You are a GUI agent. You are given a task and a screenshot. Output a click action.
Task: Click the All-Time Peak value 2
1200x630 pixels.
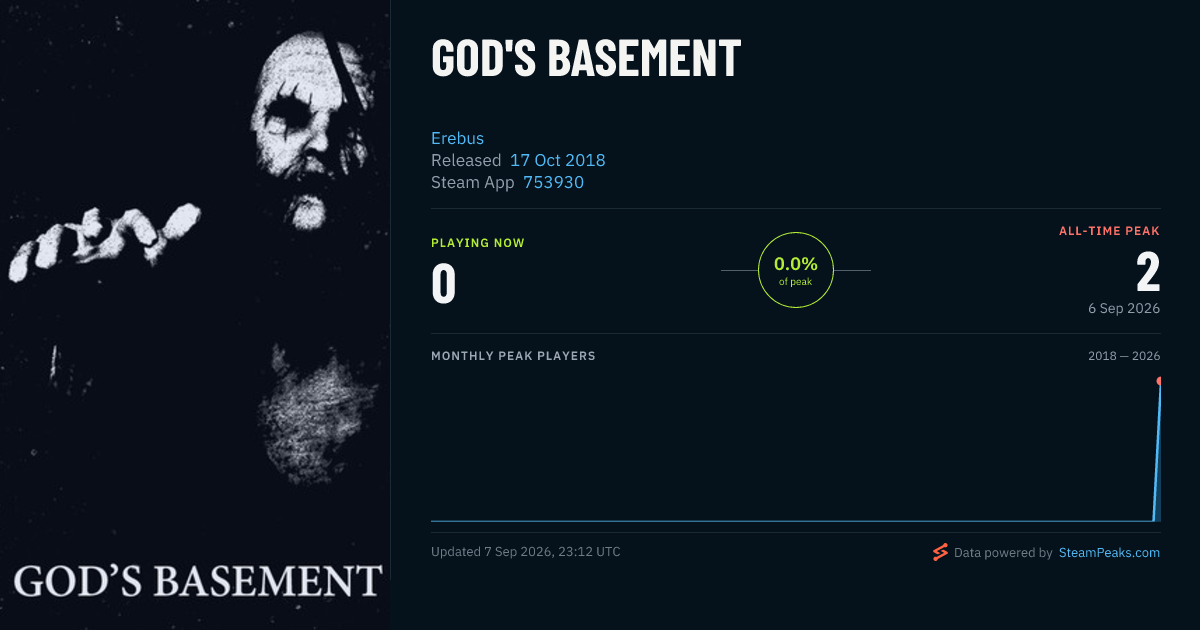[1148, 271]
